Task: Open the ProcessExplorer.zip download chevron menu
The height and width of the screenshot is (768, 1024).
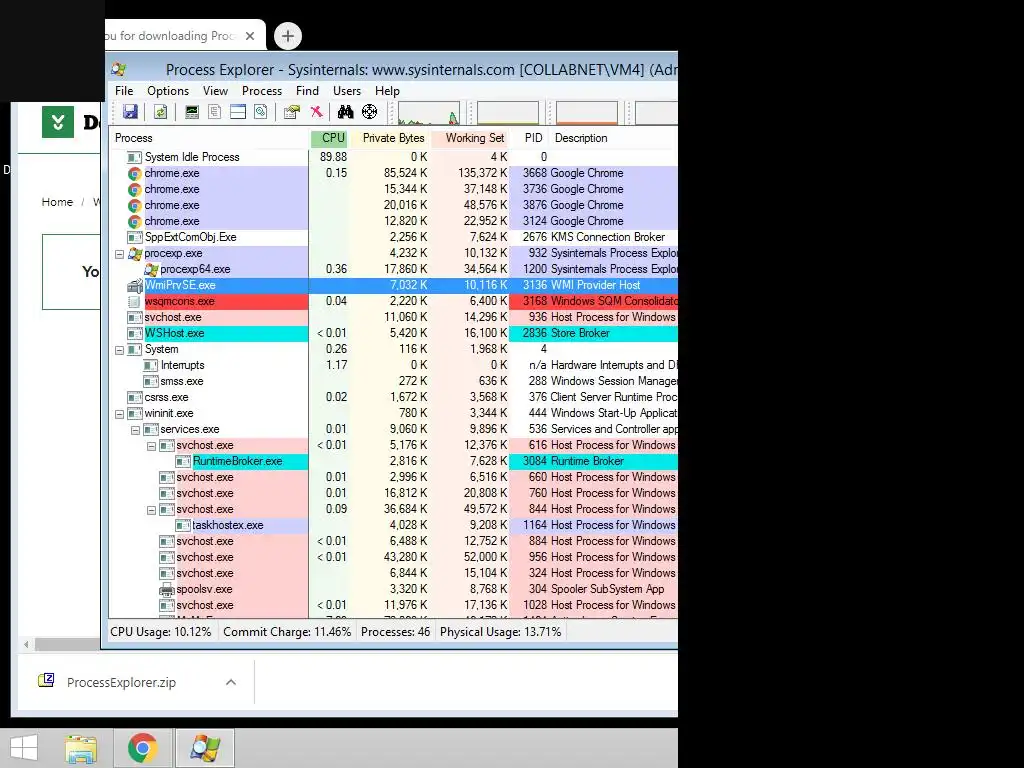Action: pyautogui.click(x=231, y=682)
